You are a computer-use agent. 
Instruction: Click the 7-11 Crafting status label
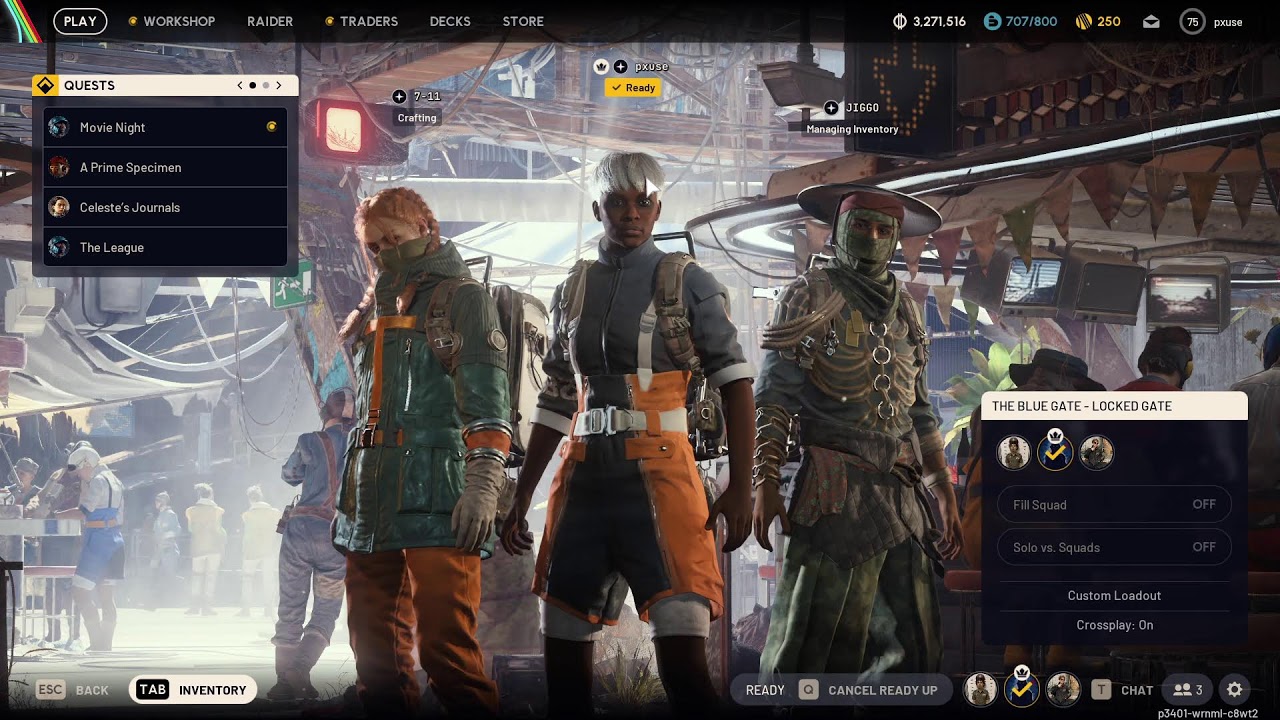(417, 118)
